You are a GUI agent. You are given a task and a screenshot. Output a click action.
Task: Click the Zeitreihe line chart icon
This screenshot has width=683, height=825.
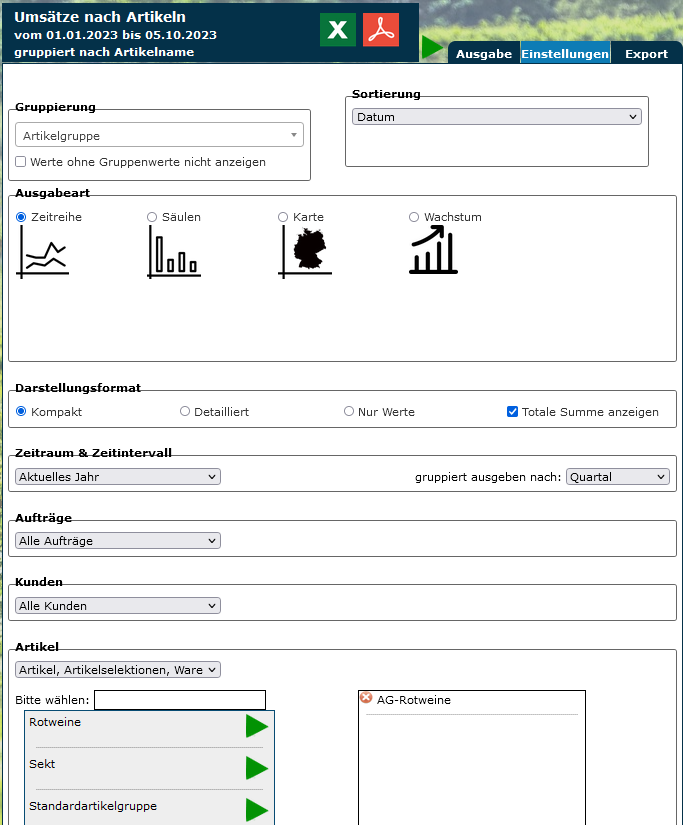[x=43, y=252]
